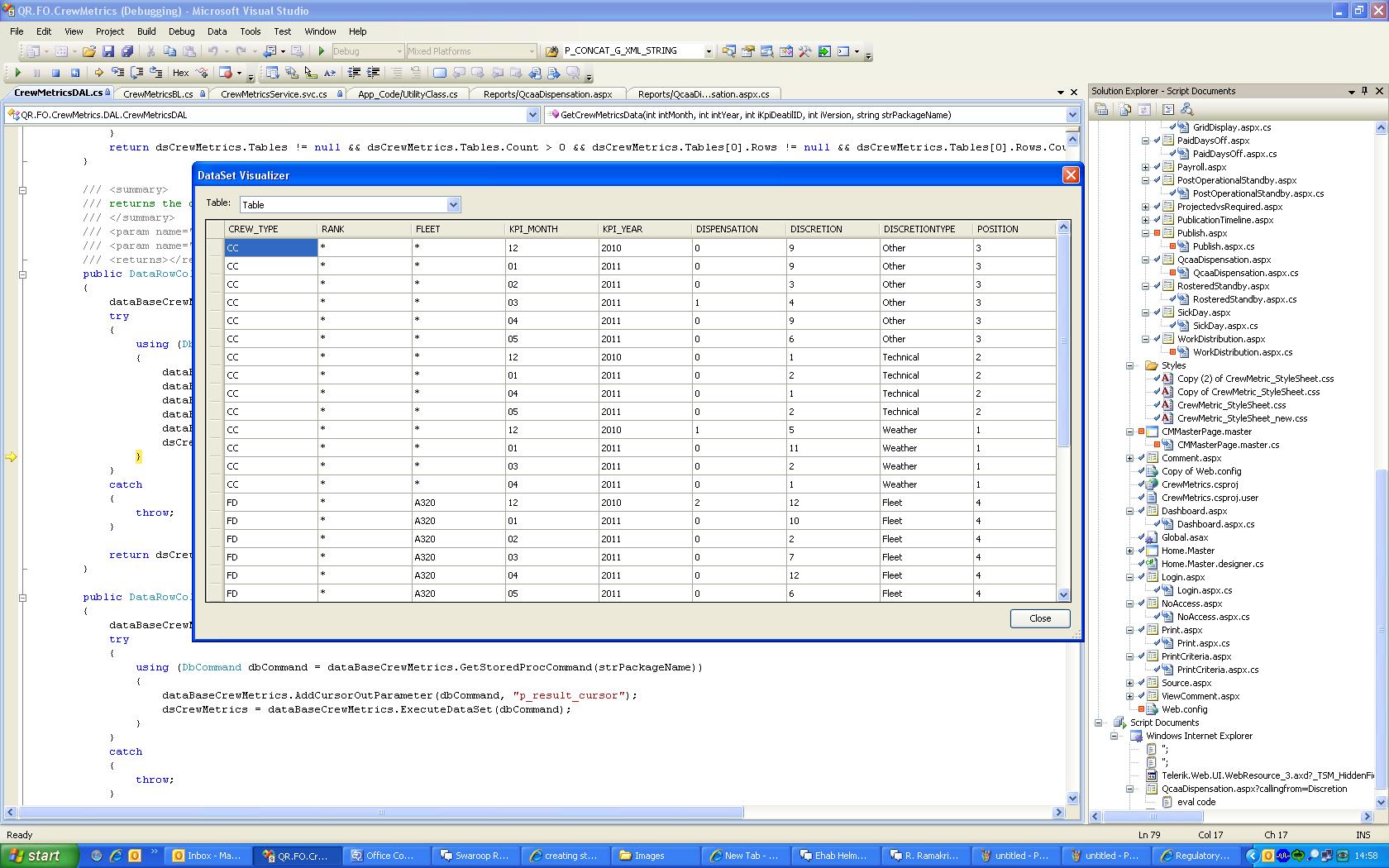The width and height of the screenshot is (1389, 868).
Task: Toggle Hex display in debug toolbar
Action: coord(180,73)
